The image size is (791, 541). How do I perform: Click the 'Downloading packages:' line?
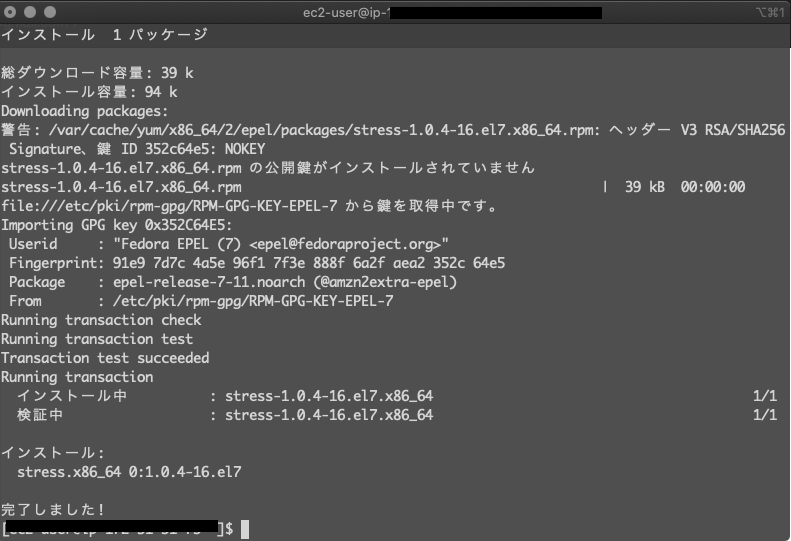(84, 111)
